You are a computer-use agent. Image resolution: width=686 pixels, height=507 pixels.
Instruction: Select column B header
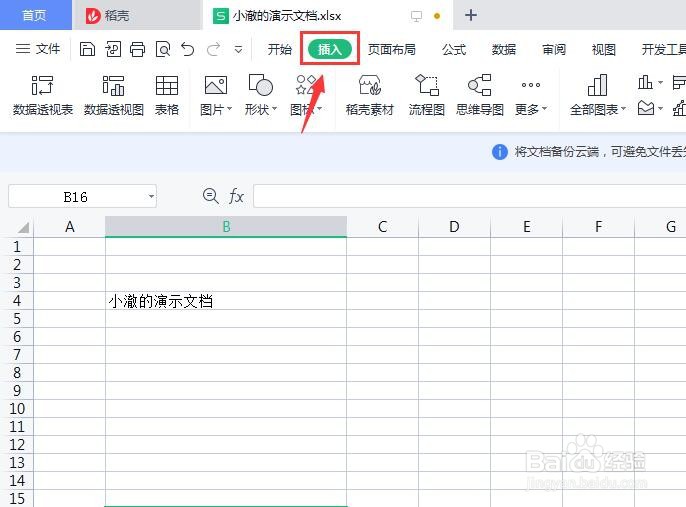tap(226, 227)
